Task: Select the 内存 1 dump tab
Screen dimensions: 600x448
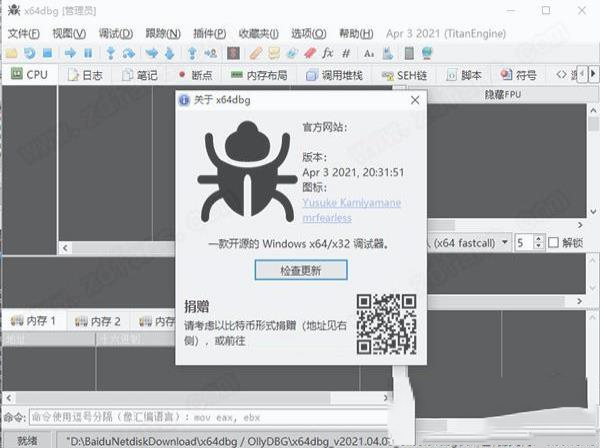Action: pyautogui.click(x=33, y=321)
